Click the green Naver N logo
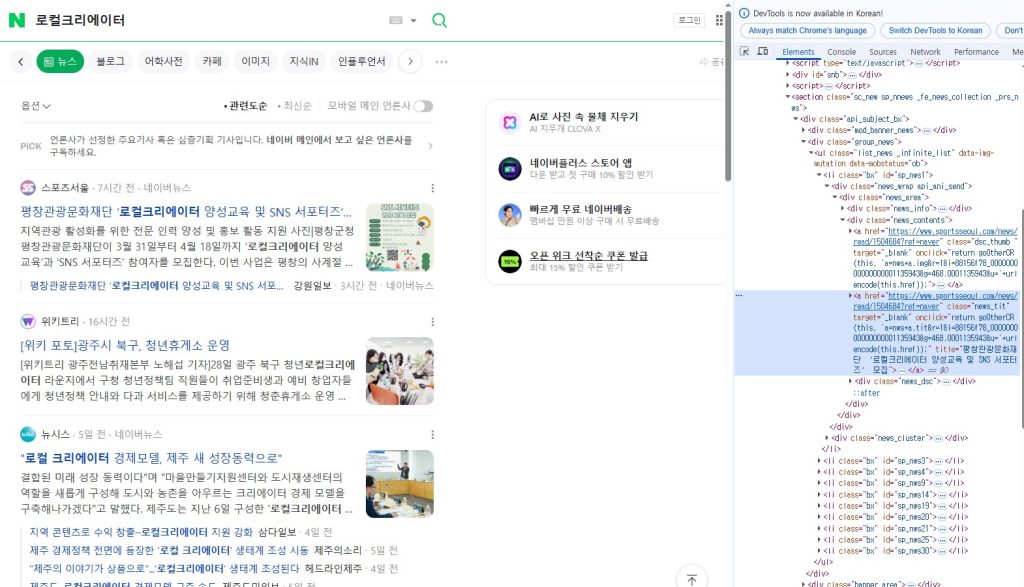 coord(17,20)
